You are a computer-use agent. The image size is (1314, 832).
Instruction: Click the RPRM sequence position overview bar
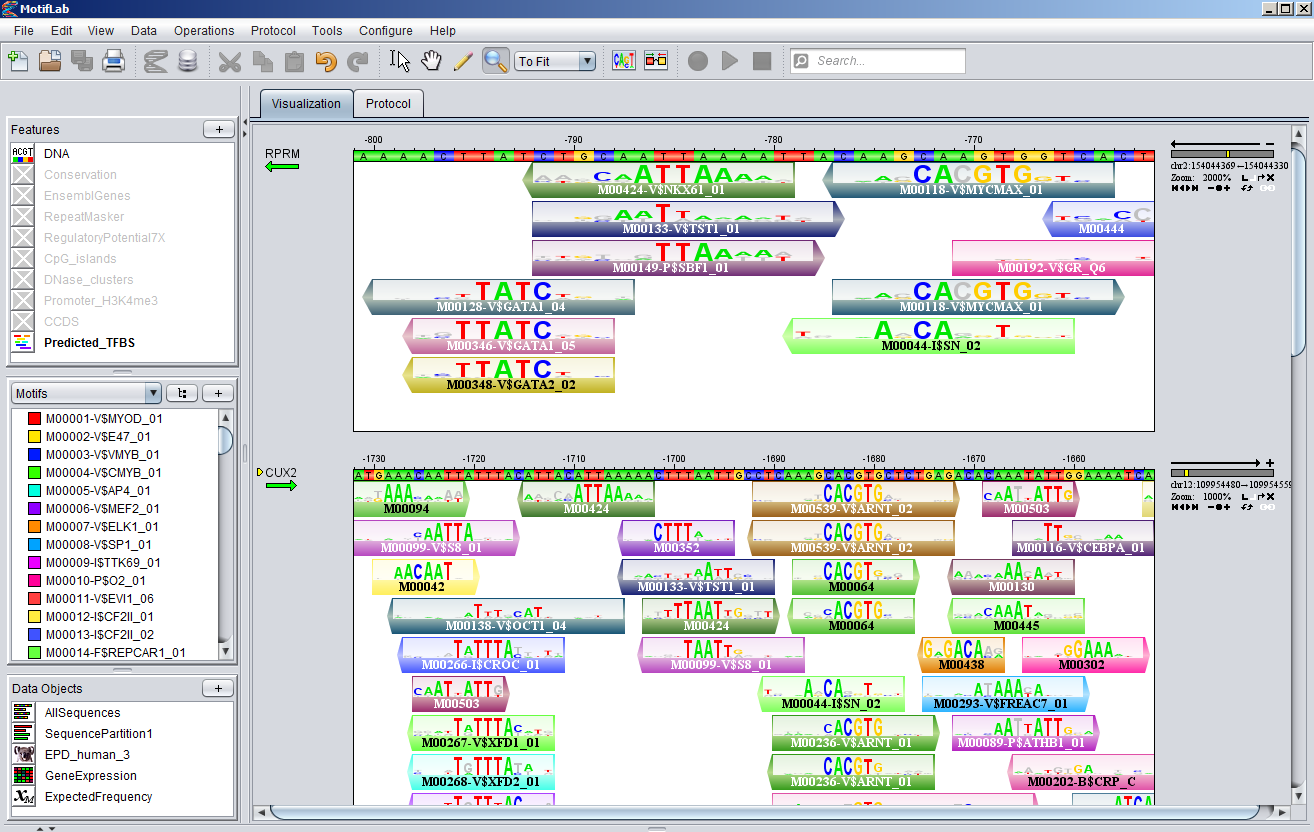point(1222,154)
